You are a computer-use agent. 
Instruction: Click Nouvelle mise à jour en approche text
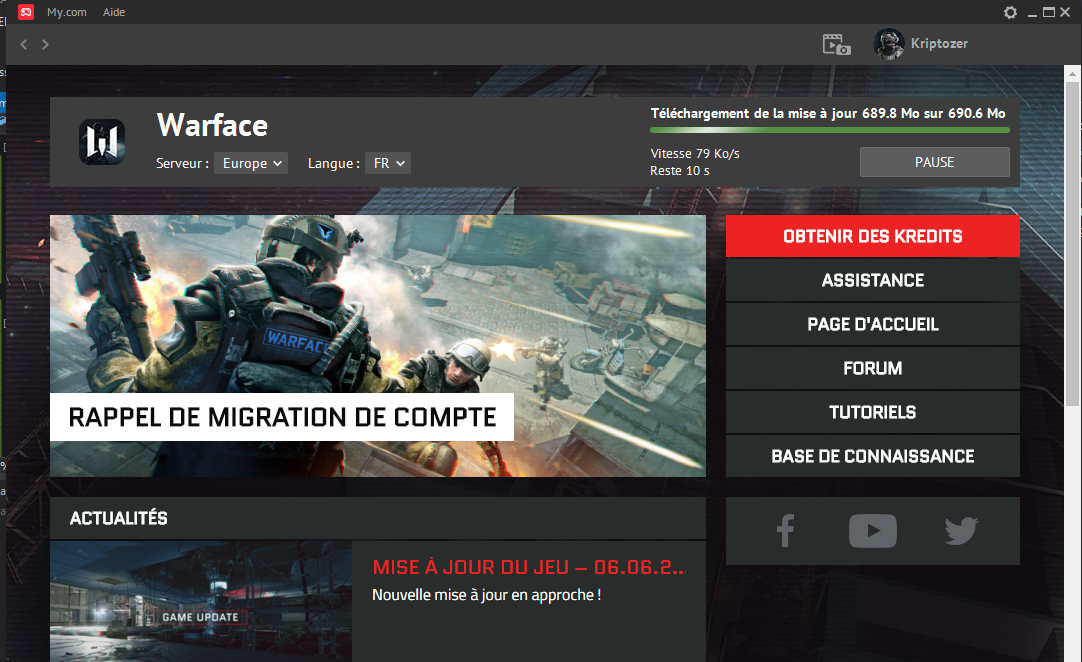click(486, 595)
